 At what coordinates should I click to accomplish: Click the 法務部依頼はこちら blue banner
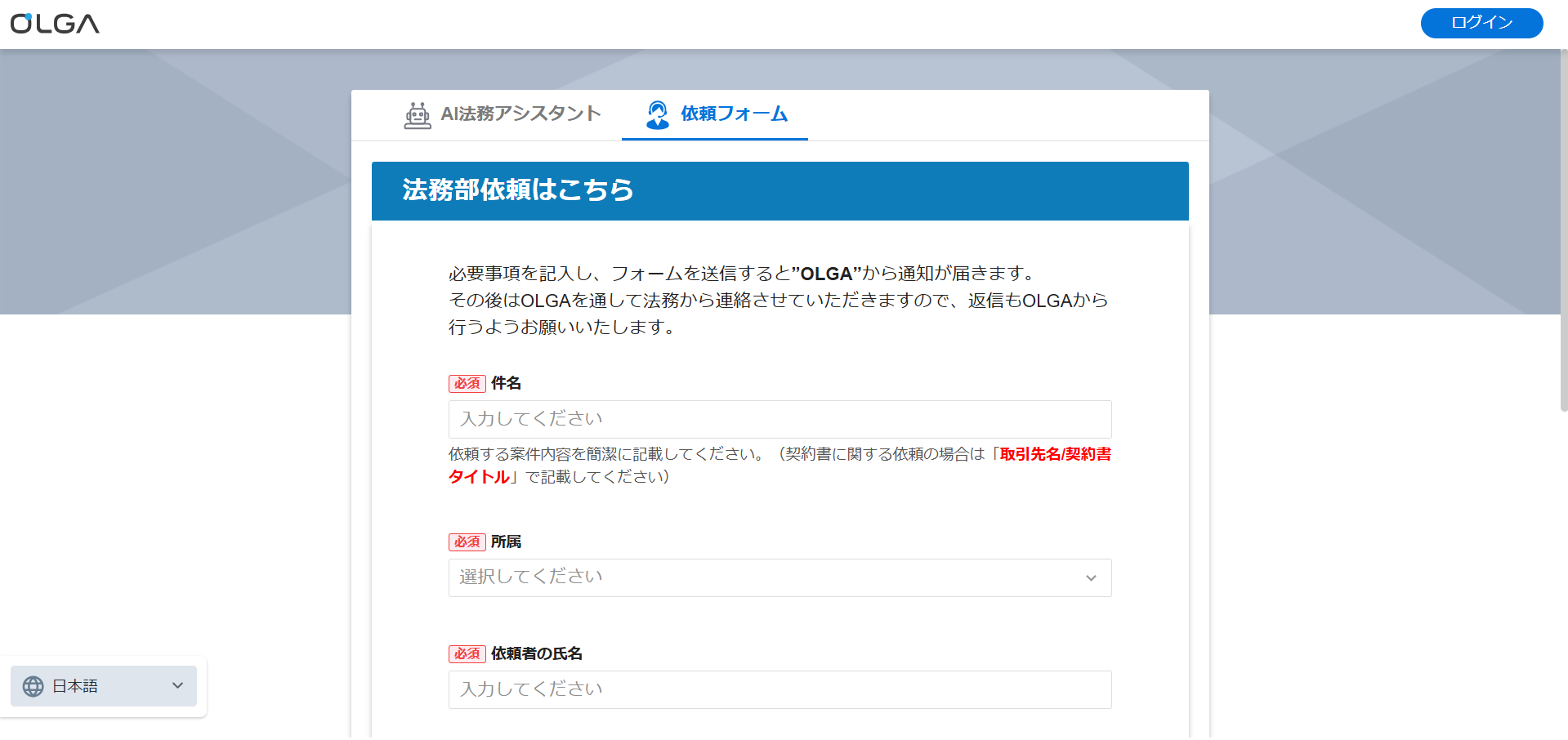[x=780, y=191]
